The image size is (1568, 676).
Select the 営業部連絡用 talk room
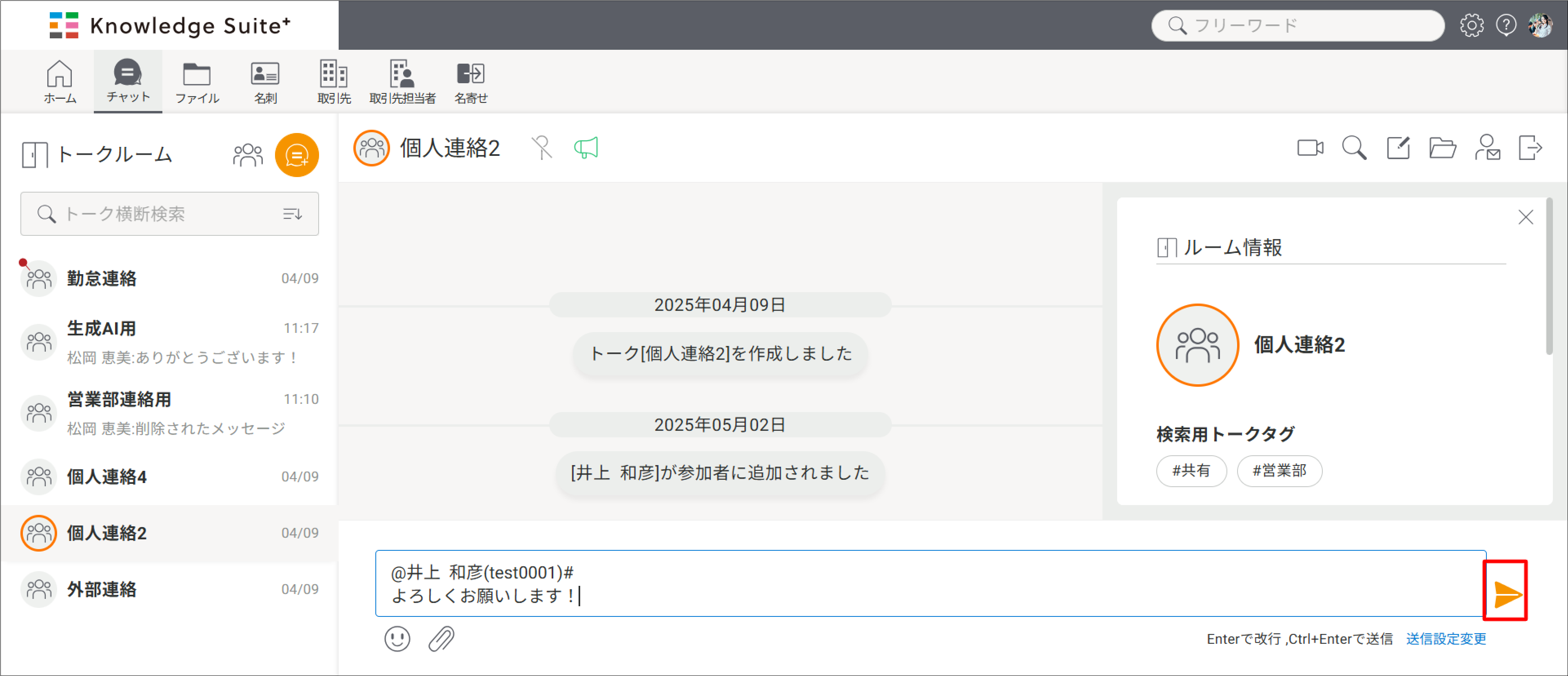coord(169,413)
